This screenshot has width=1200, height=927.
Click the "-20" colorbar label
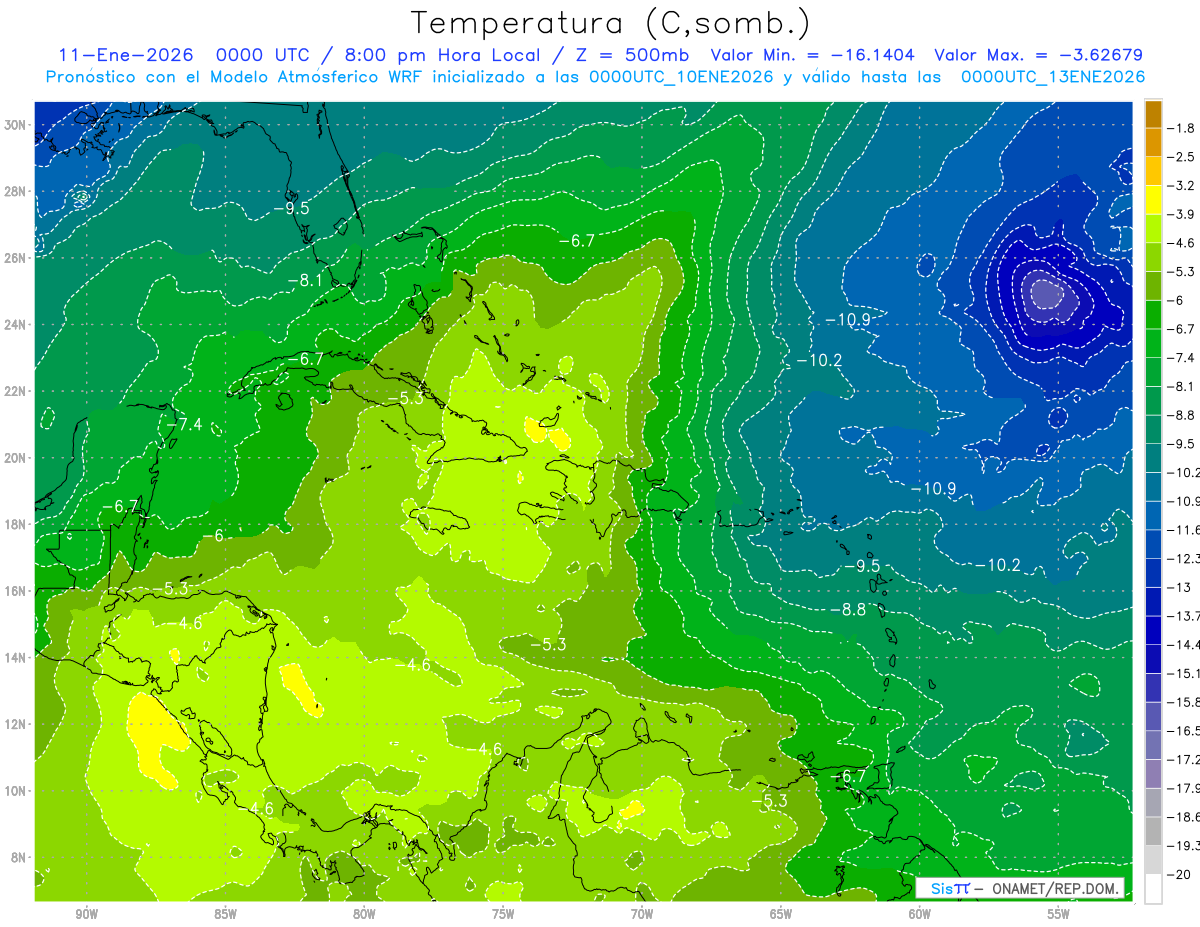tap(1180, 874)
